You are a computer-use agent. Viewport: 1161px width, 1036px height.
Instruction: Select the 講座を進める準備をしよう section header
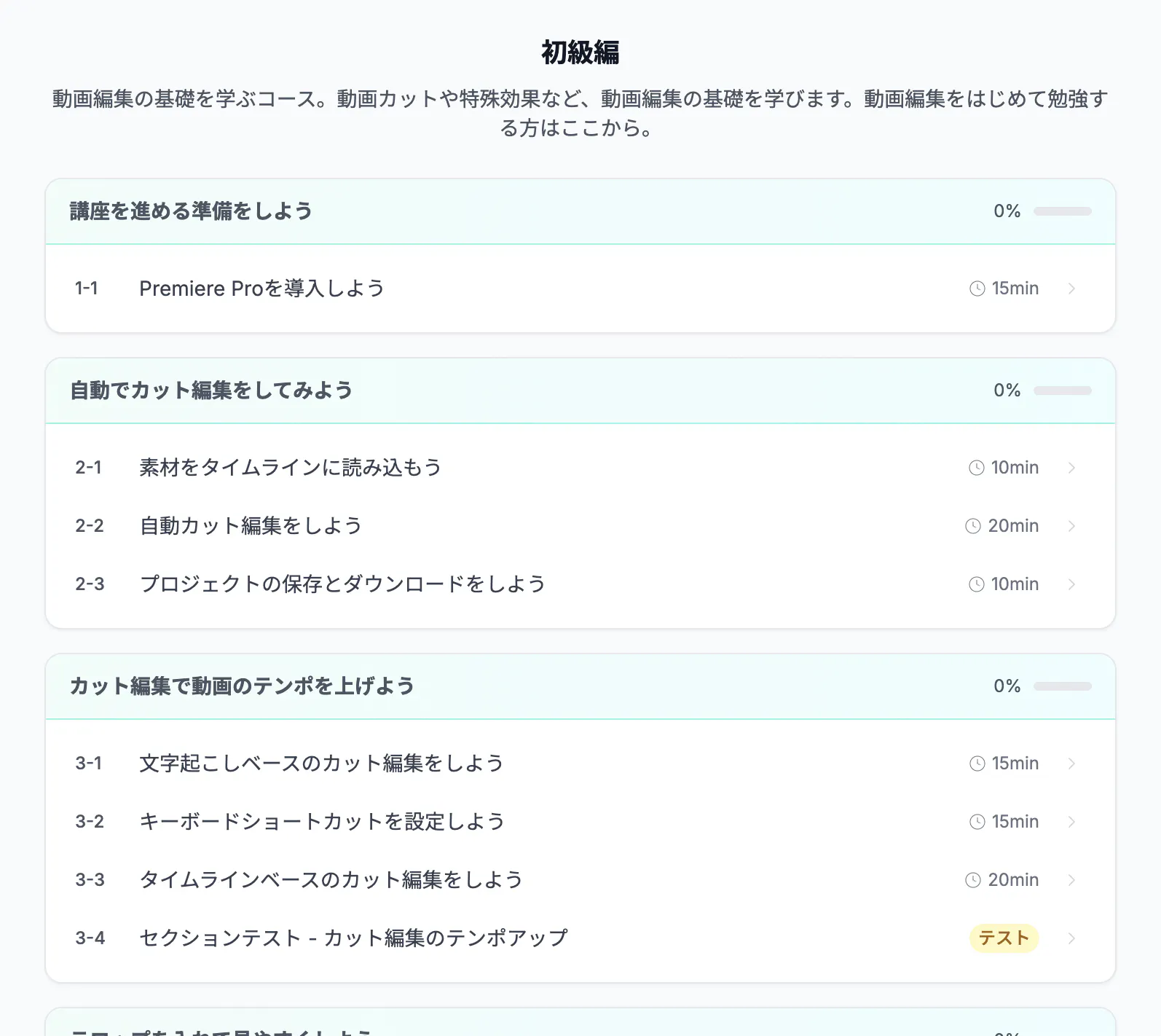pyautogui.click(x=191, y=211)
